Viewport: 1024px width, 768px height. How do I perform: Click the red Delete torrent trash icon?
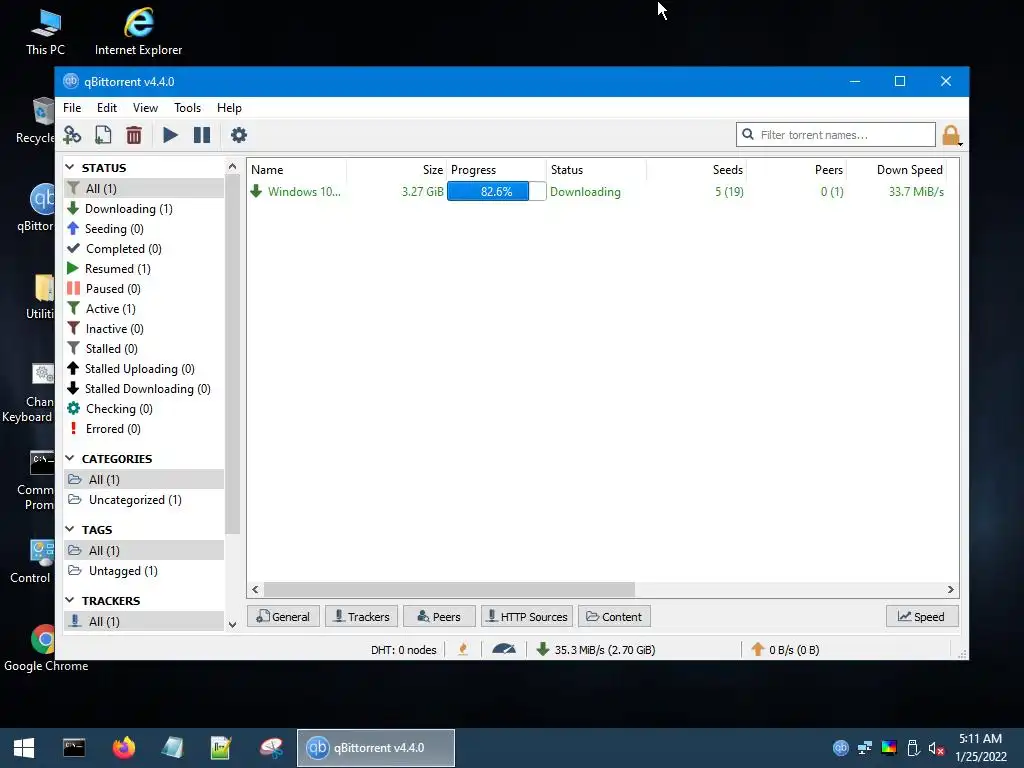click(134, 135)
